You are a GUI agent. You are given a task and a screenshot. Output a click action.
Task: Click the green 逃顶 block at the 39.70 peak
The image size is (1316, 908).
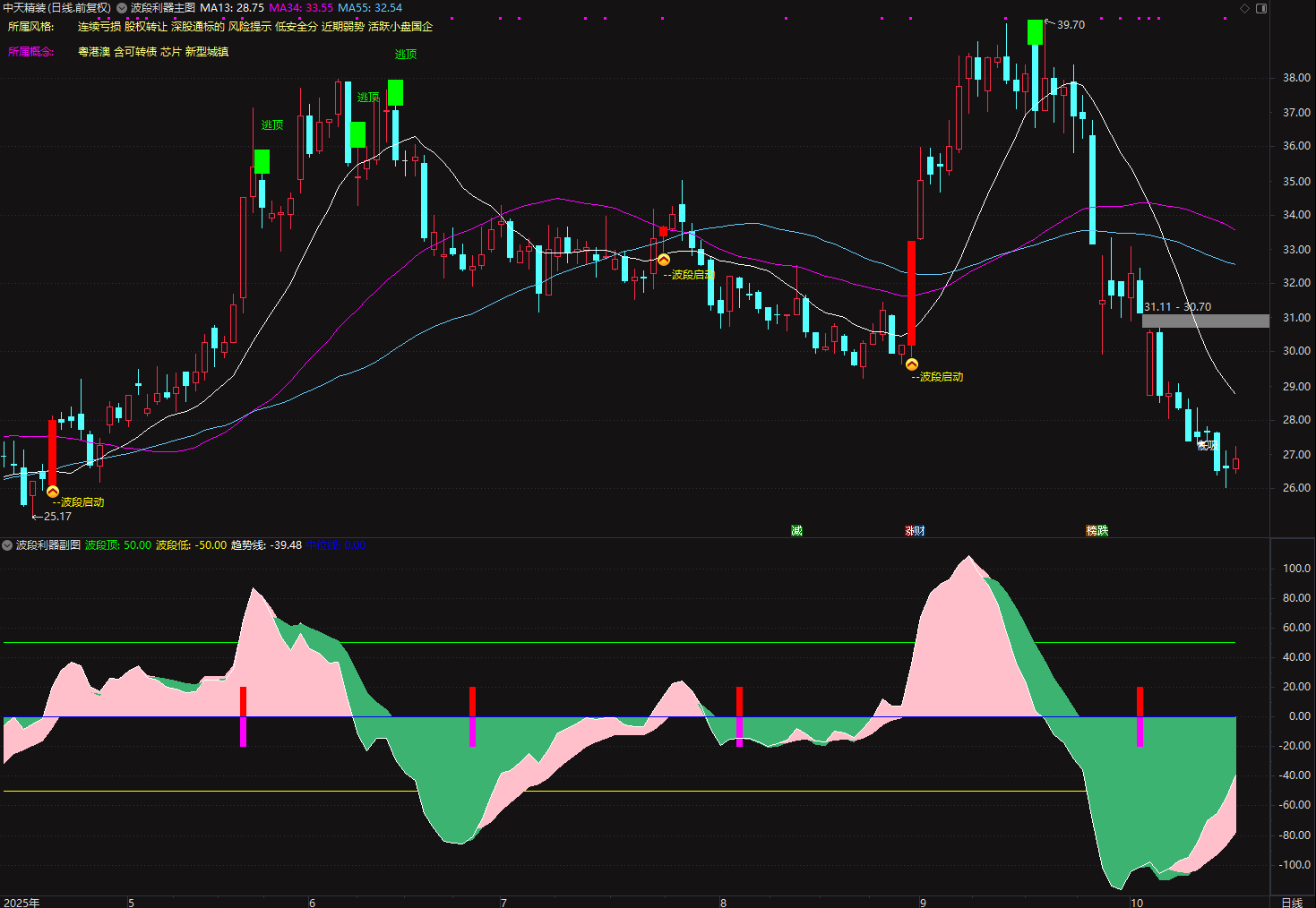click(x=1036, y=32)
